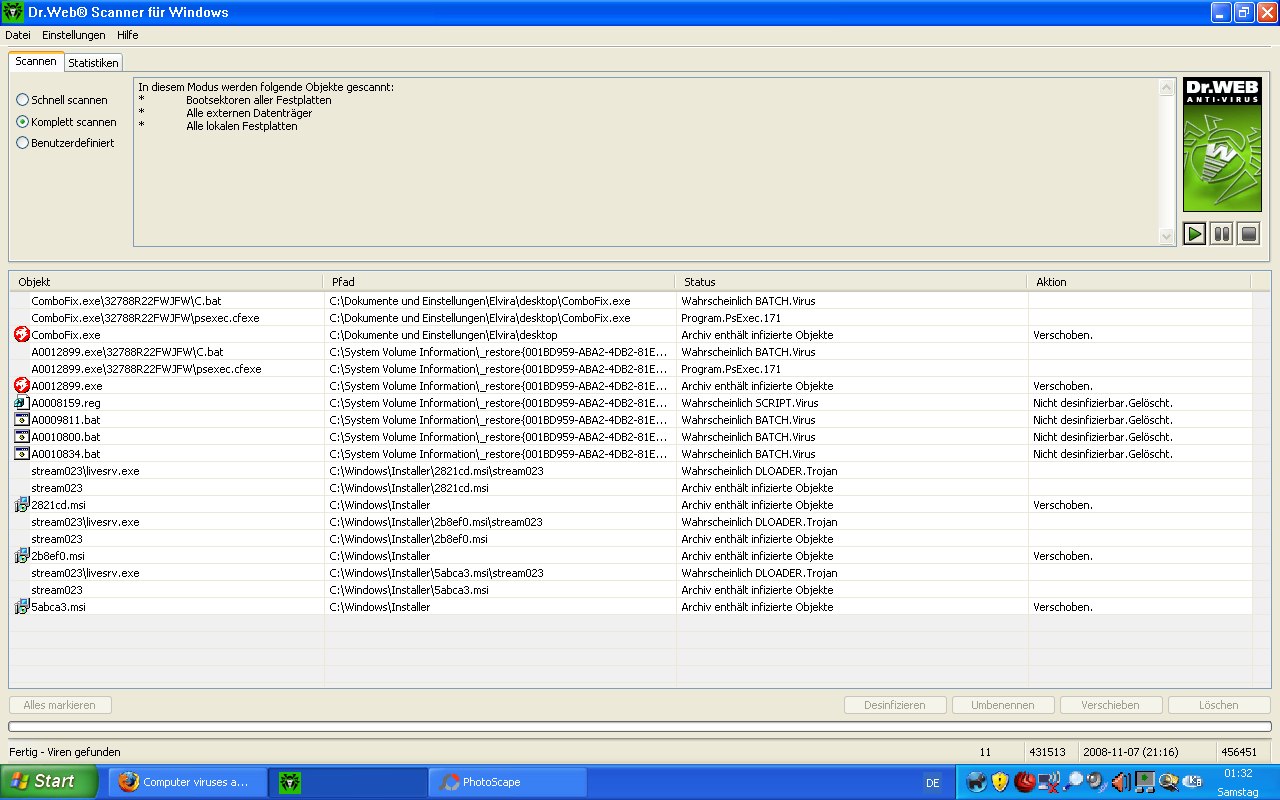Click the Verschieben button

[1111, 705]
